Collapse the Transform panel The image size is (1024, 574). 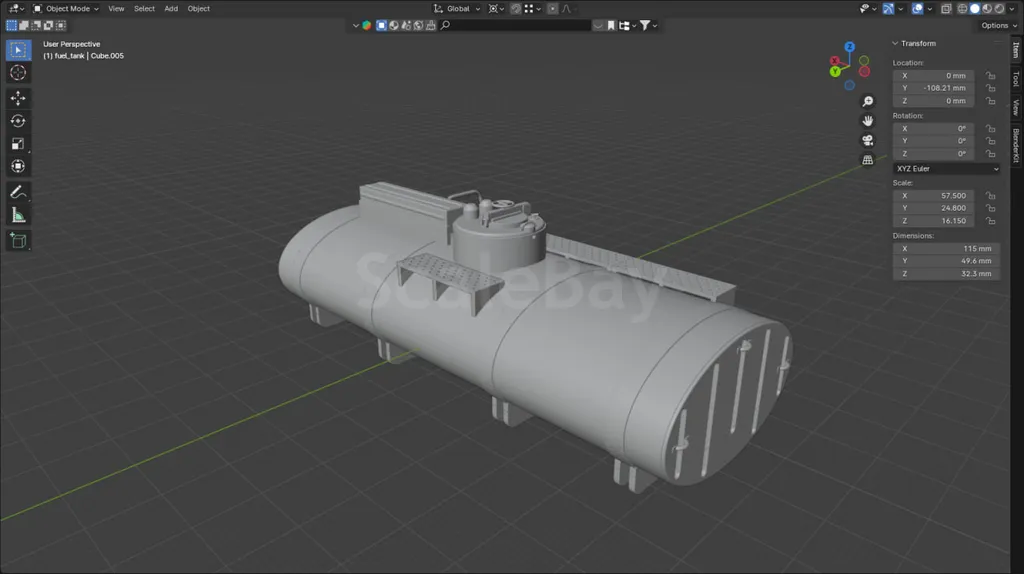click(895, 44)
